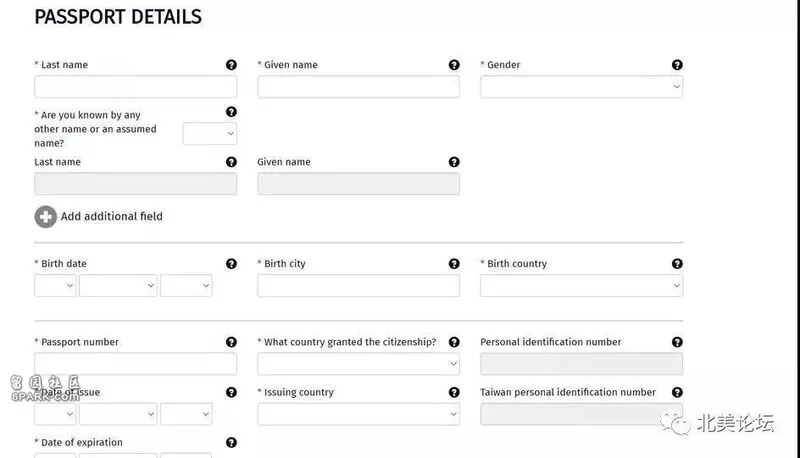Open help icon for first Last name
The image size is (800, 458).
click(x=231, y=65)
